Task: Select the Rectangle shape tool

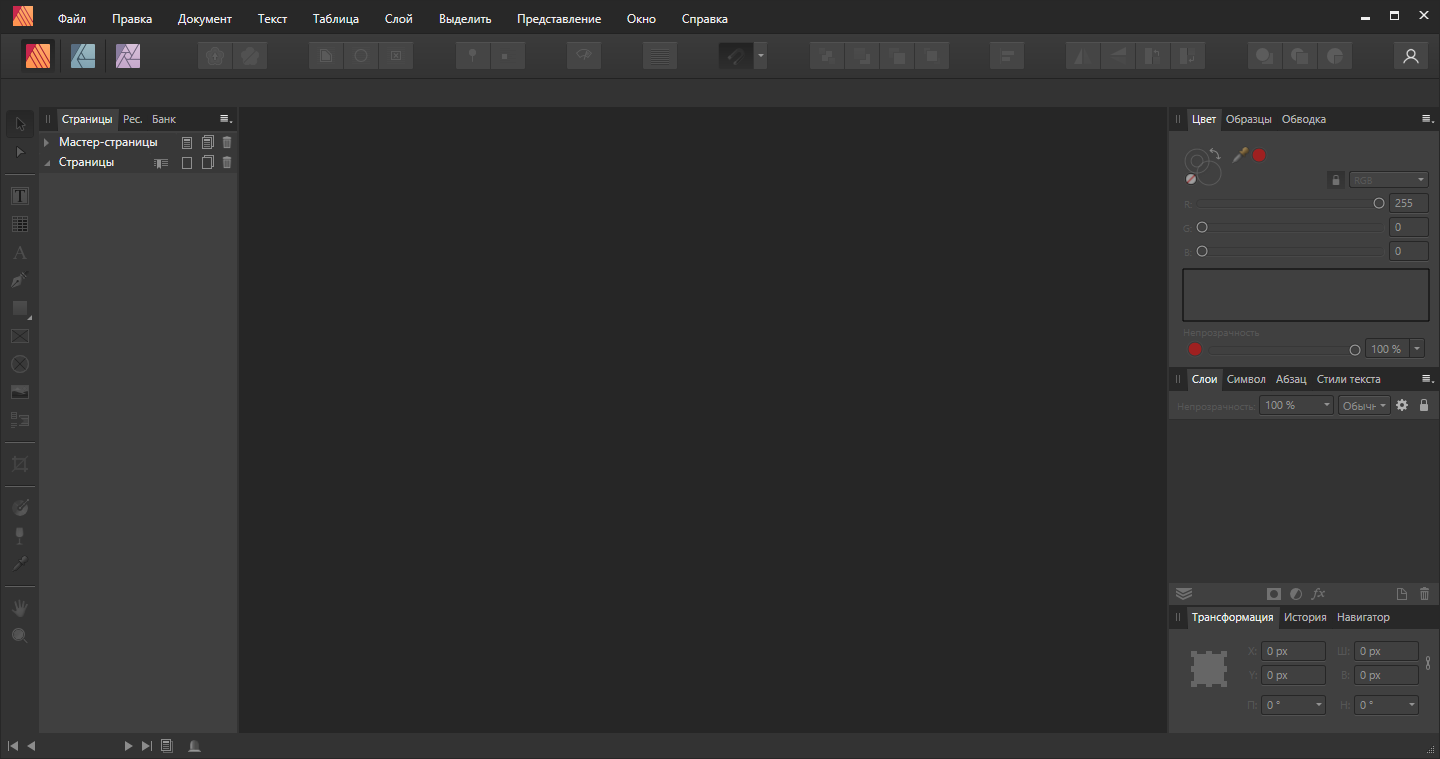Action: 20,308
